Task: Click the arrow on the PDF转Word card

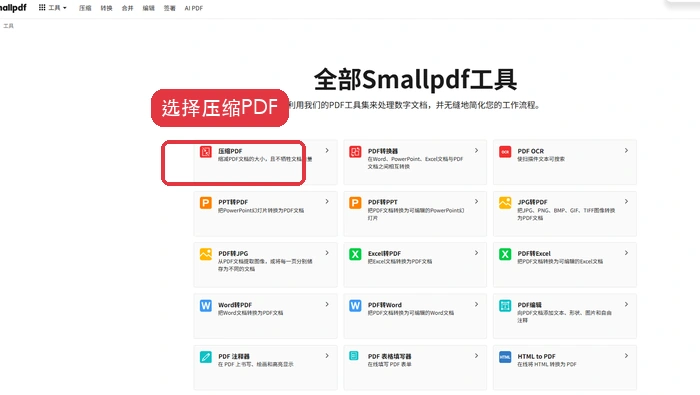Action: (476, 304)
